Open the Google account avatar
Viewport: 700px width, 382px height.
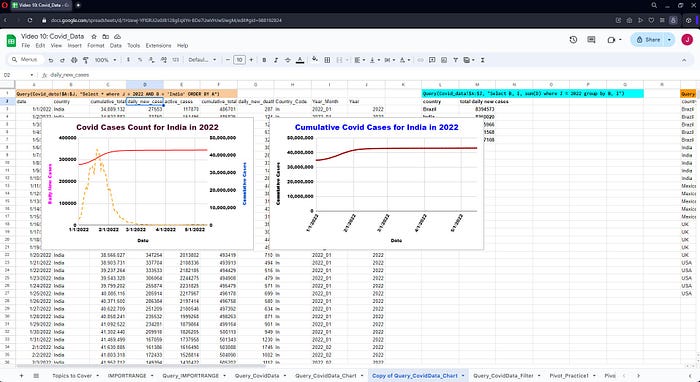click(x=687, y=40)
